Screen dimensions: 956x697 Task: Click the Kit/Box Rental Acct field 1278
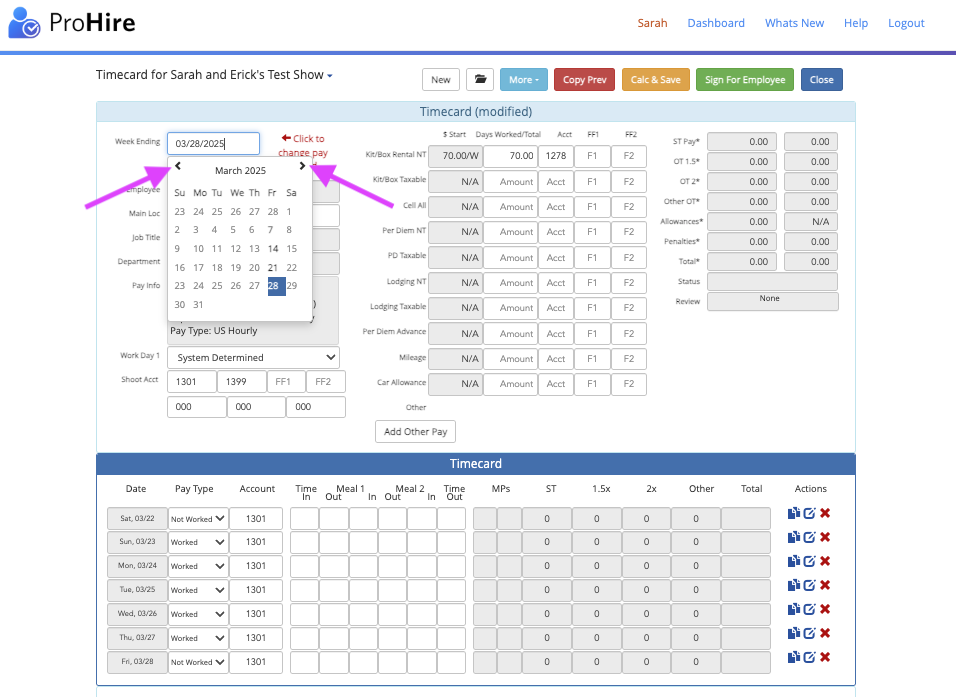coord(556,156)
